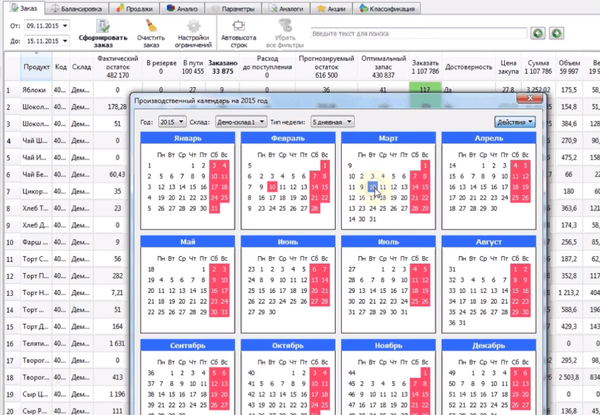
Task: Click the Достоверность column header
Action: [468, 67]
